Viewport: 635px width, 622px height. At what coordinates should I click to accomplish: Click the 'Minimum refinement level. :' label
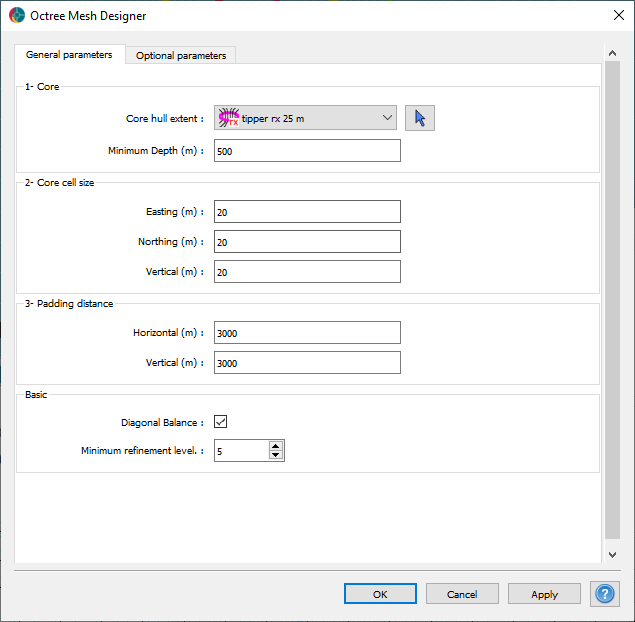pos(142,451)
